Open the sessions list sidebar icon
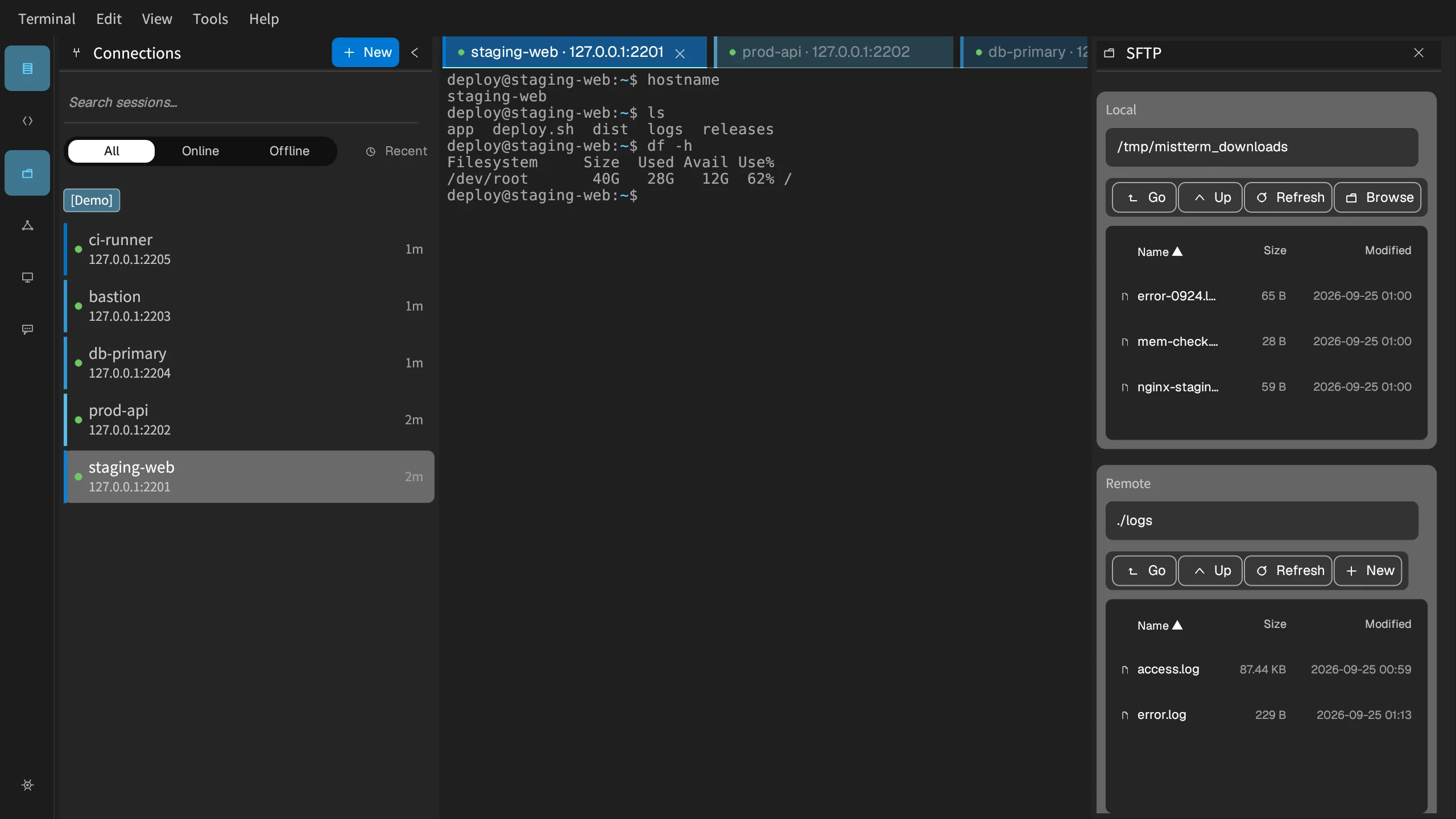 click(27, 68)
